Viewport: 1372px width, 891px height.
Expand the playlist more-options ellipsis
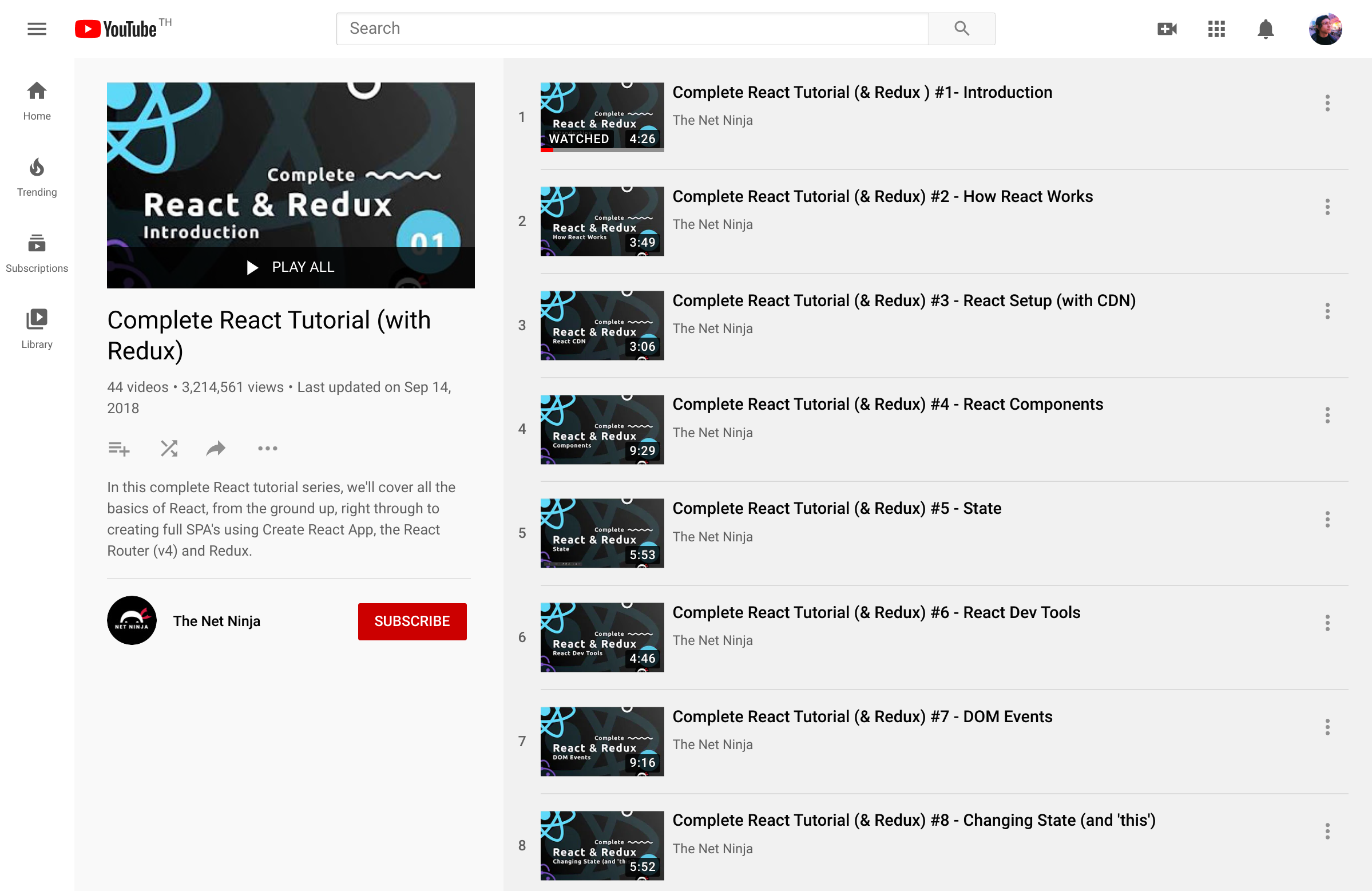267,448
